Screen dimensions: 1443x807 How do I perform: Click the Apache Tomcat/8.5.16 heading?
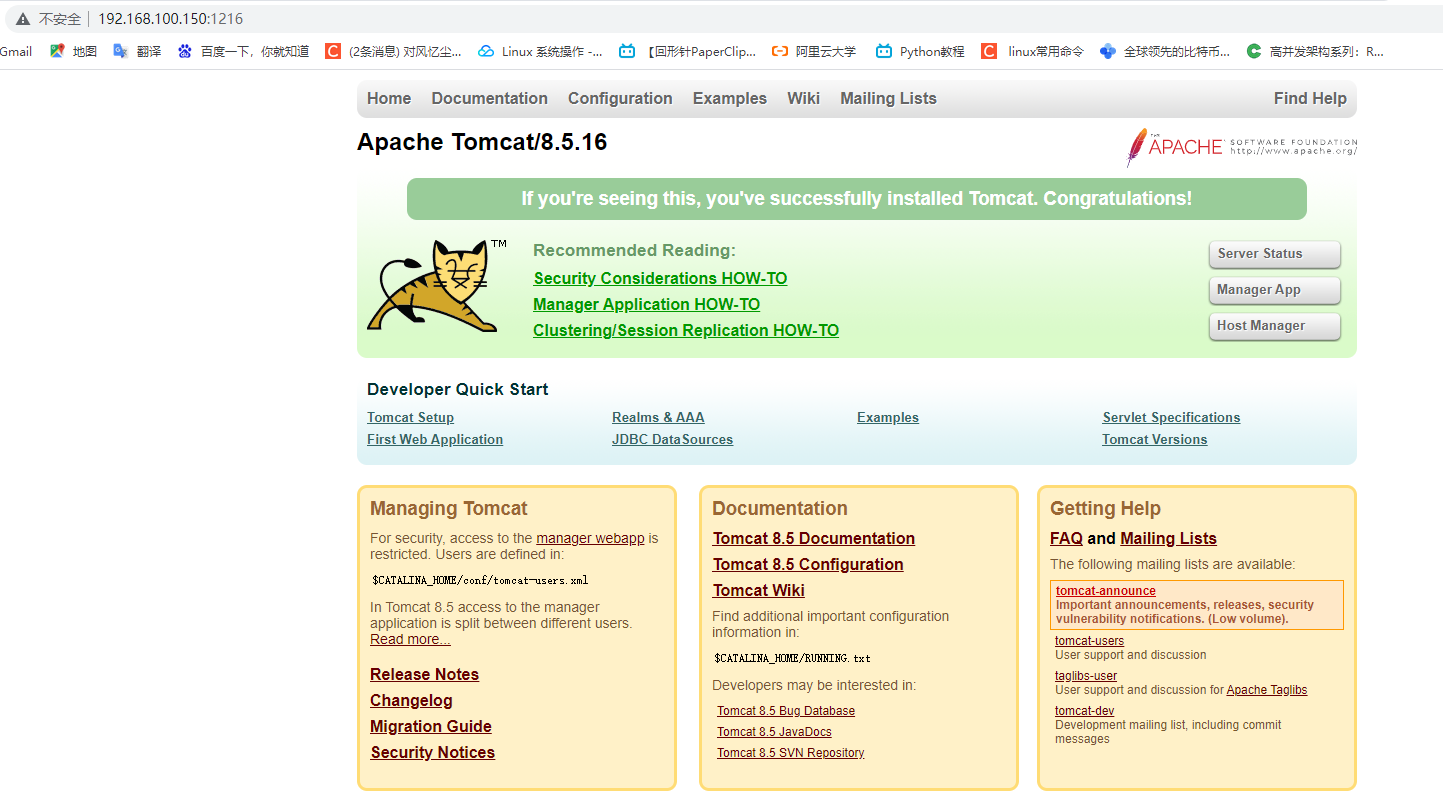[482, 142]
